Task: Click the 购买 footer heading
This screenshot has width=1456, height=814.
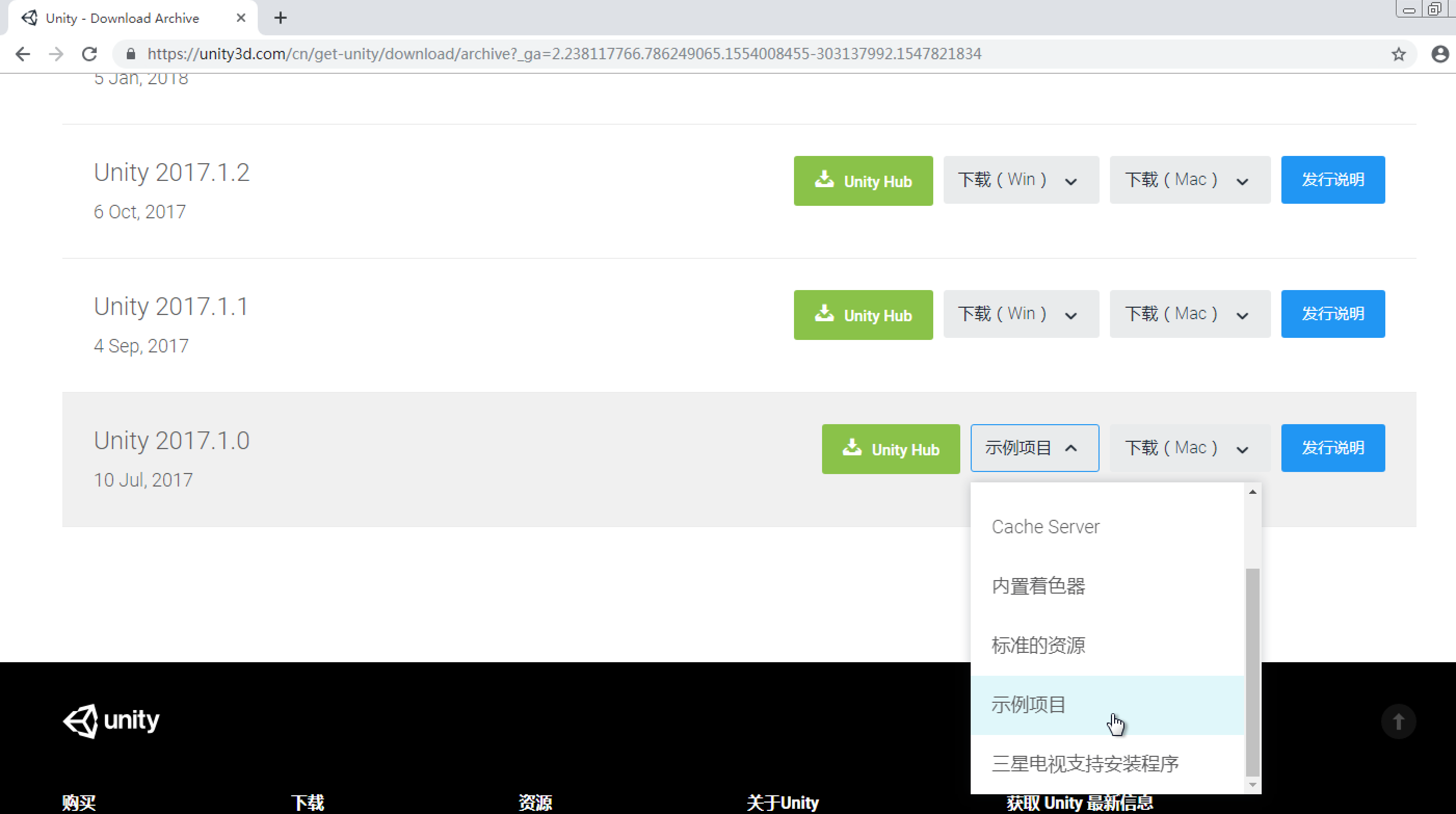Action: [78, 803]
